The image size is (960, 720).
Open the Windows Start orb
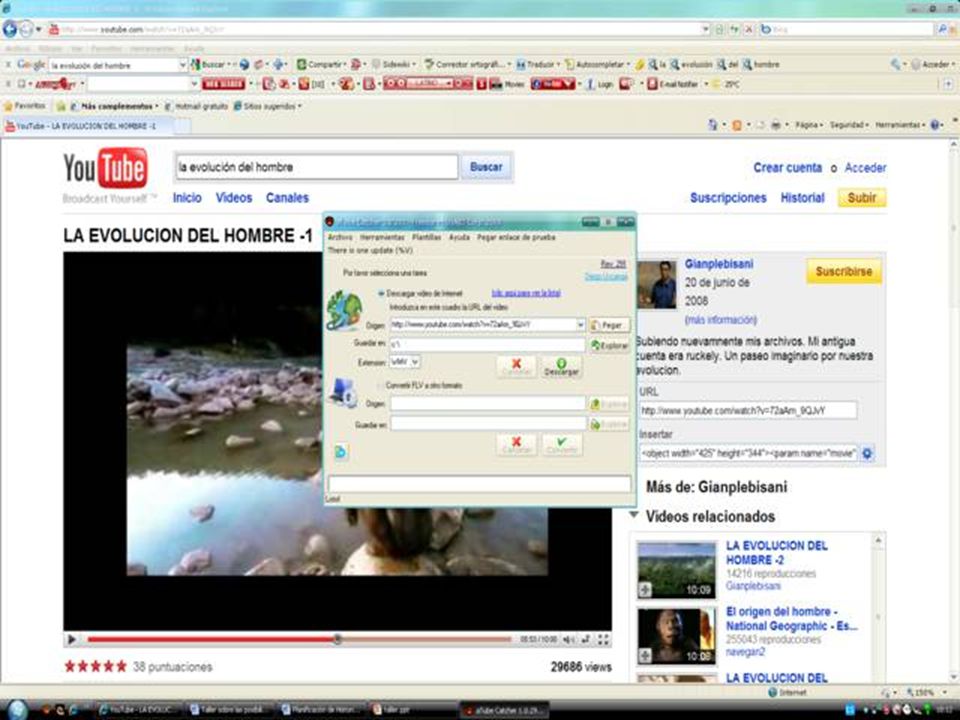point(17,710)
